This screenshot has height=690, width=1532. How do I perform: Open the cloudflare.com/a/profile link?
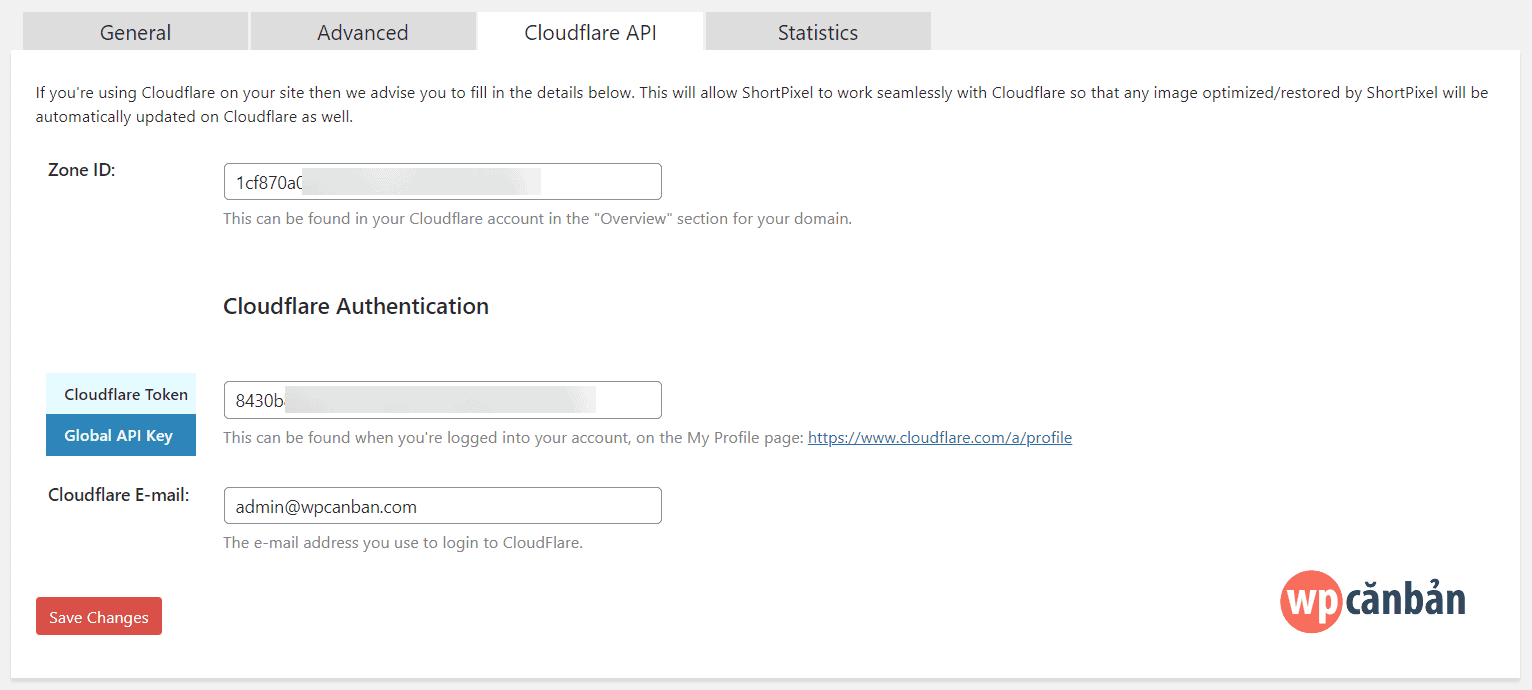(940, 437)
